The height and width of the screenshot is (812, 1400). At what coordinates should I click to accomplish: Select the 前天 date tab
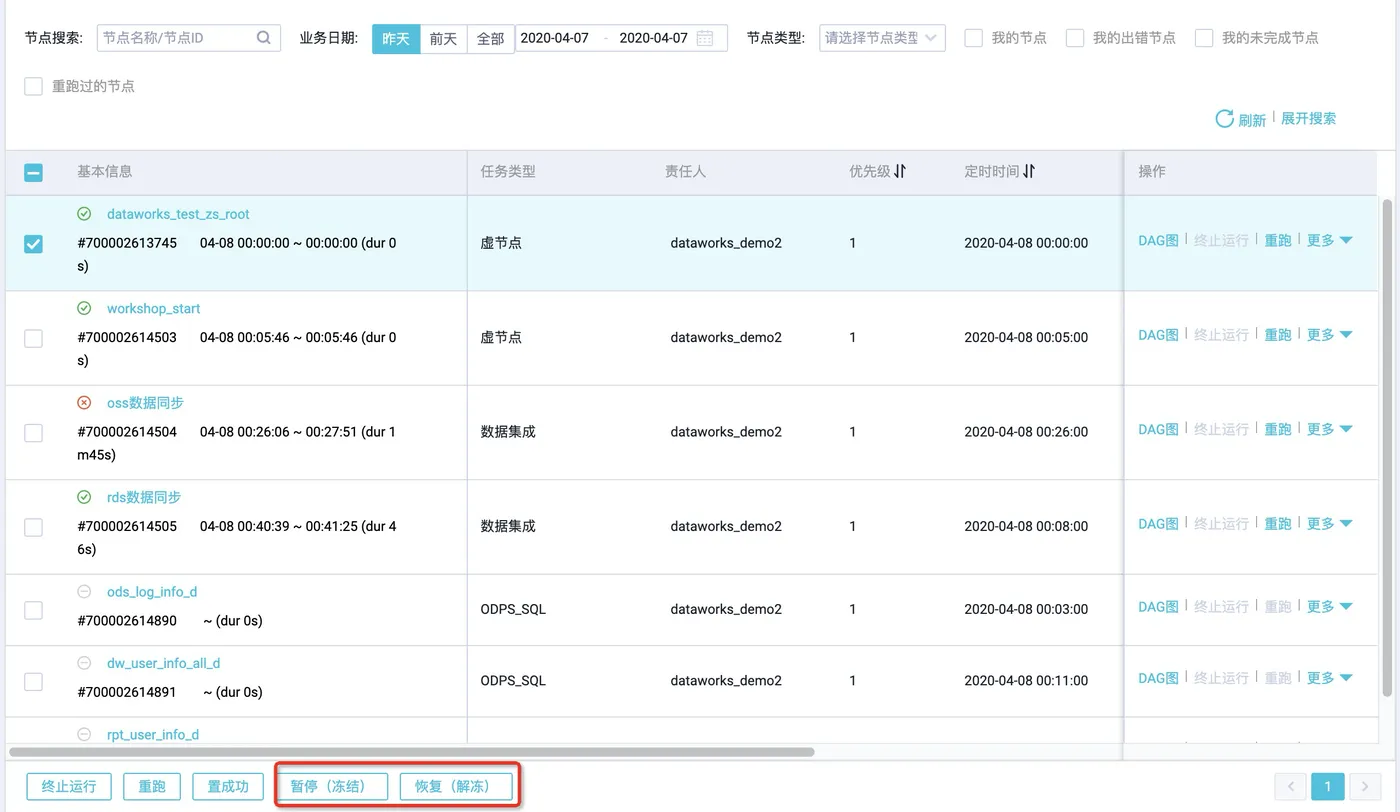coord(443,39)
